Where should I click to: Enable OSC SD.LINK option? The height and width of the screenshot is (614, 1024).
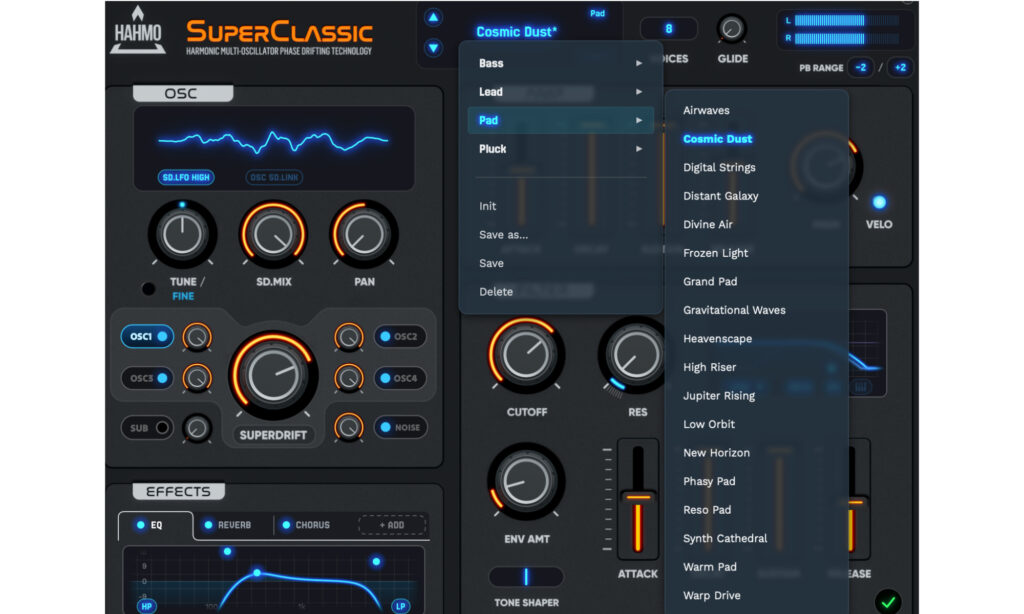tap(274, 177)
